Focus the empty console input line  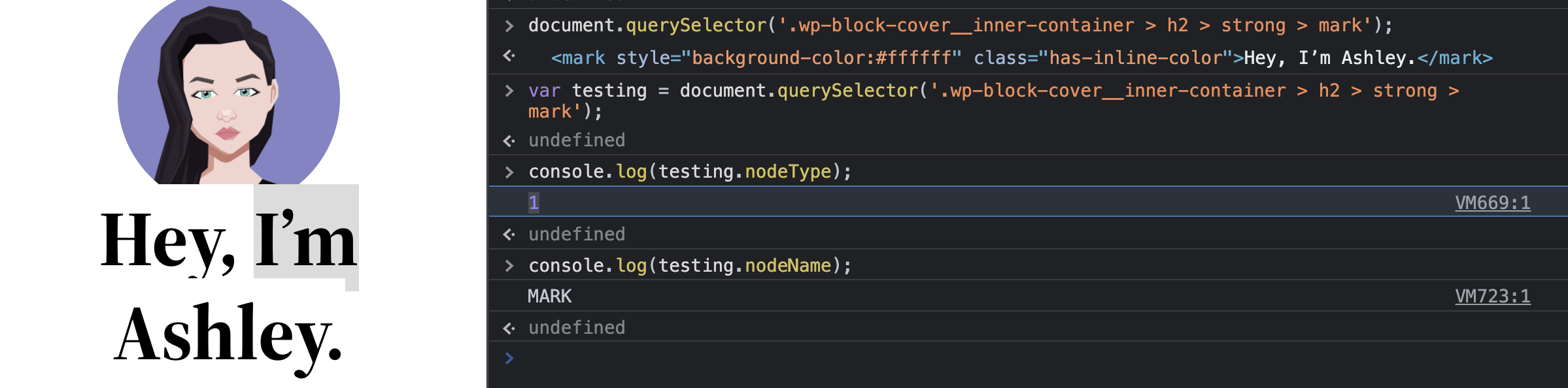point(981,358)
